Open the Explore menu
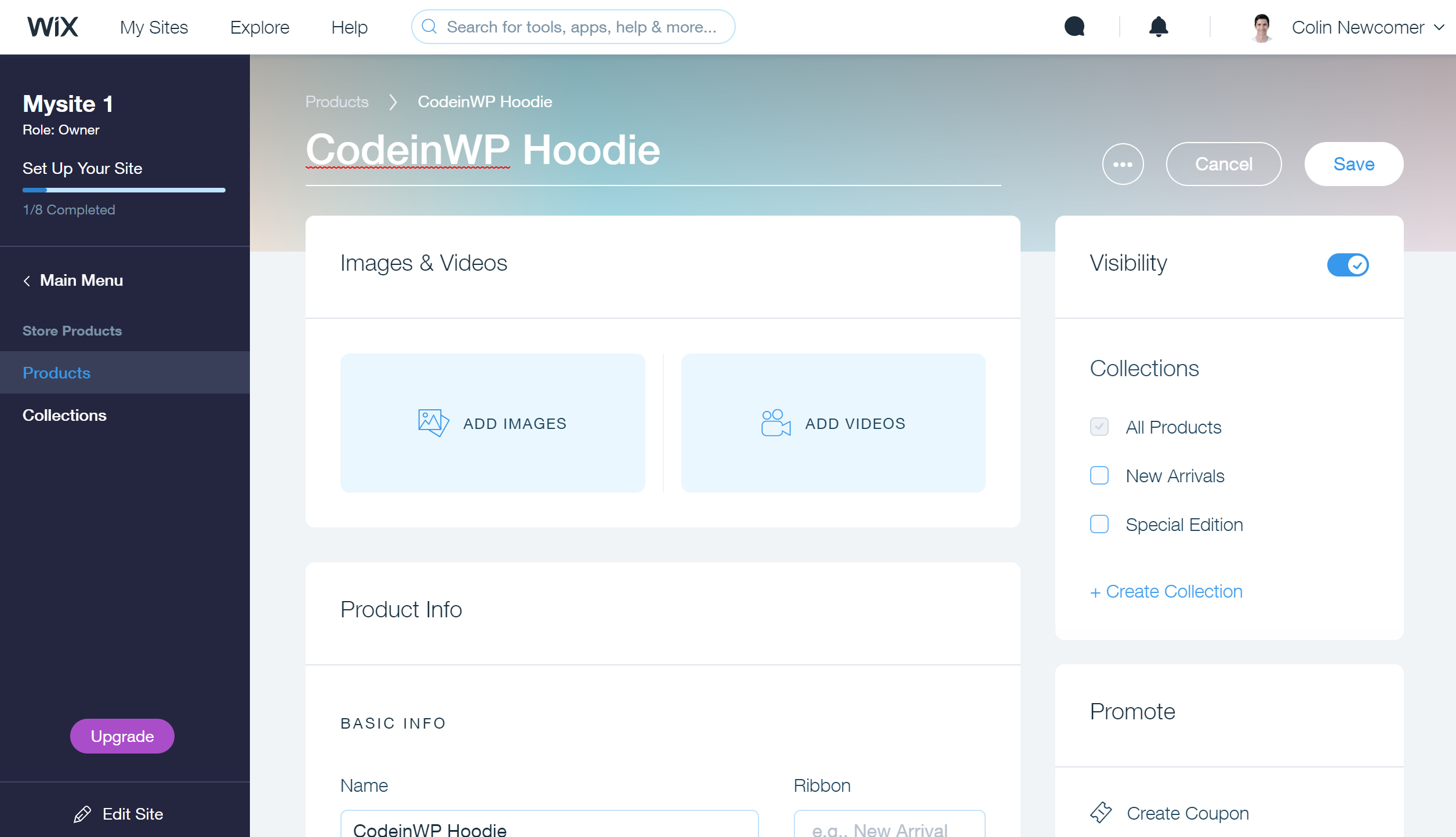This screenshot has height=837, width=1456. 259,27
